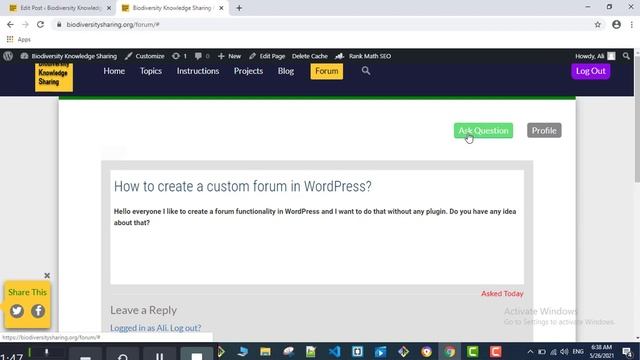The height and width of the screenshot is (360, 640).
Task: Click the address bar URL field
Action: [x=322, y=24]
